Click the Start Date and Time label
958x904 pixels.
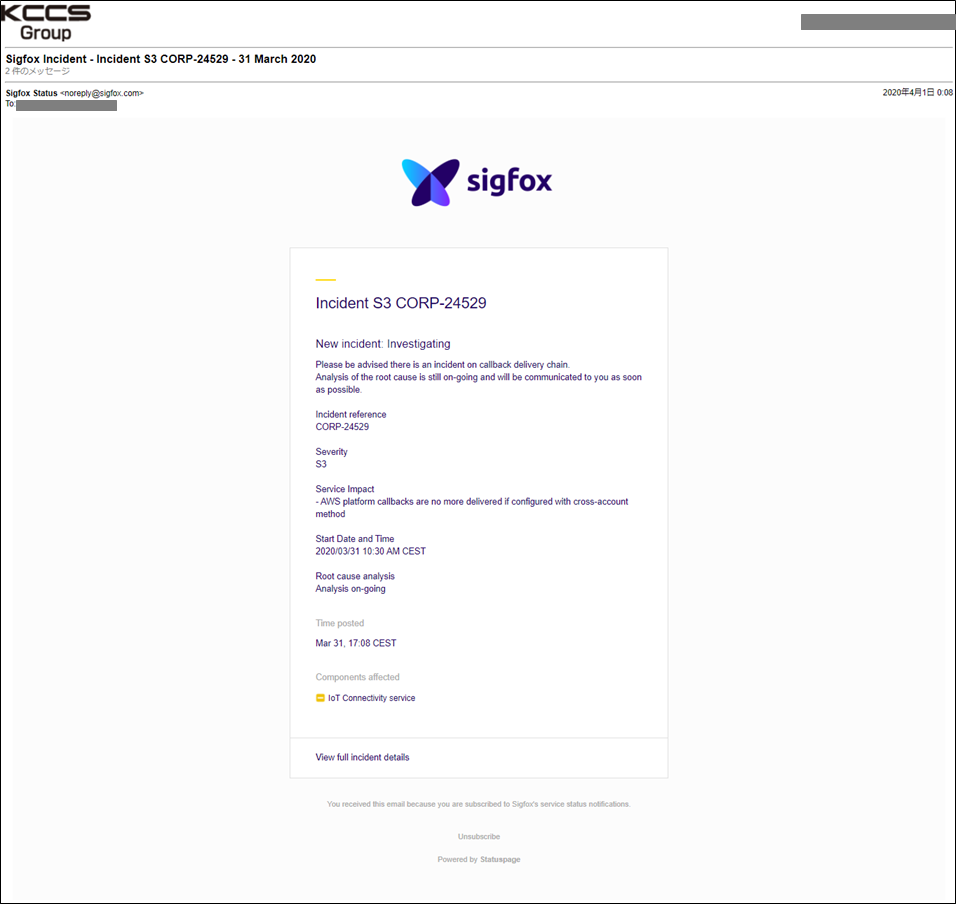[355, 538]
